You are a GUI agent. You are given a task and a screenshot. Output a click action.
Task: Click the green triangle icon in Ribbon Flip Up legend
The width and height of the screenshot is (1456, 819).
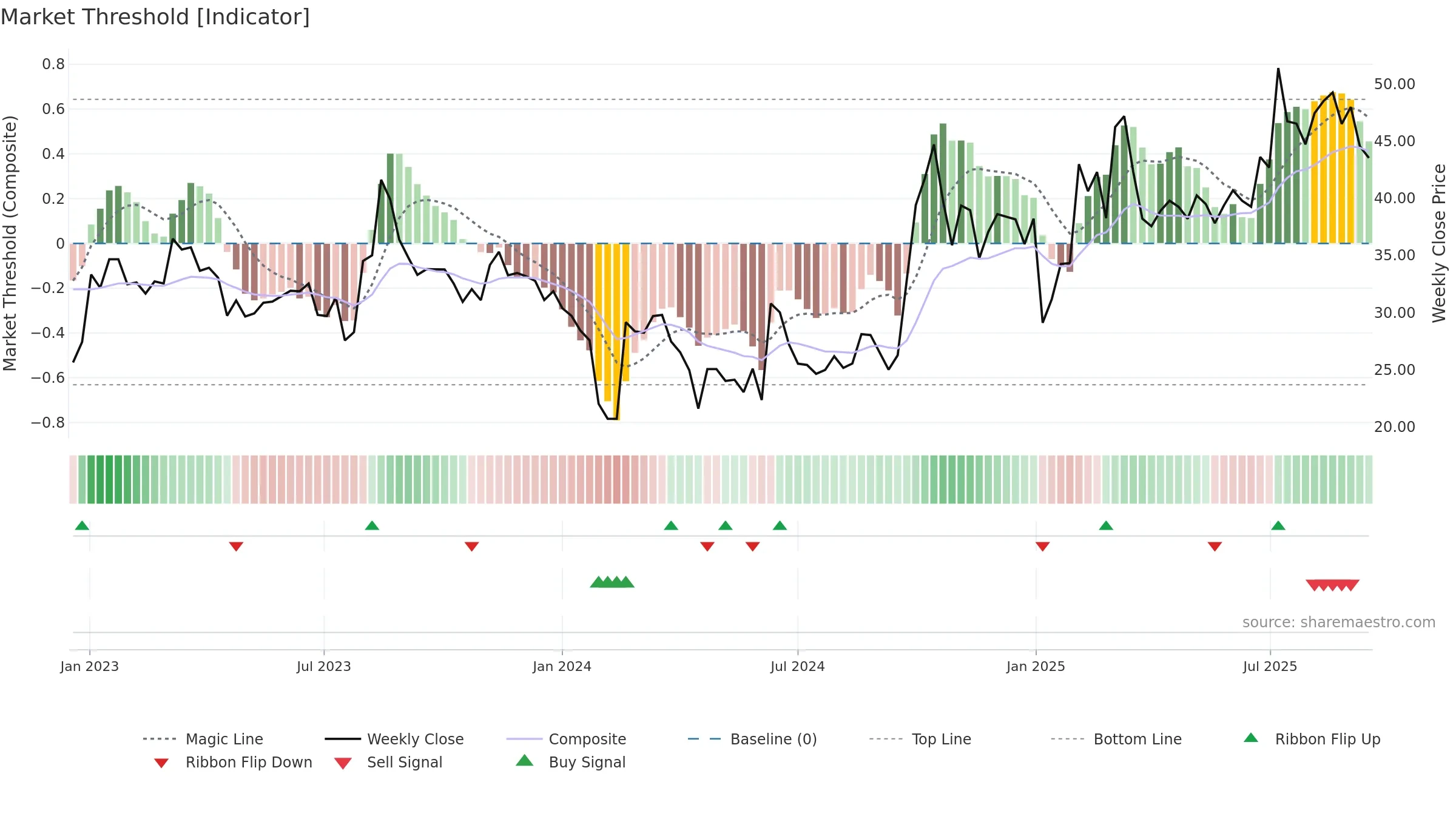pos(1251,738)
